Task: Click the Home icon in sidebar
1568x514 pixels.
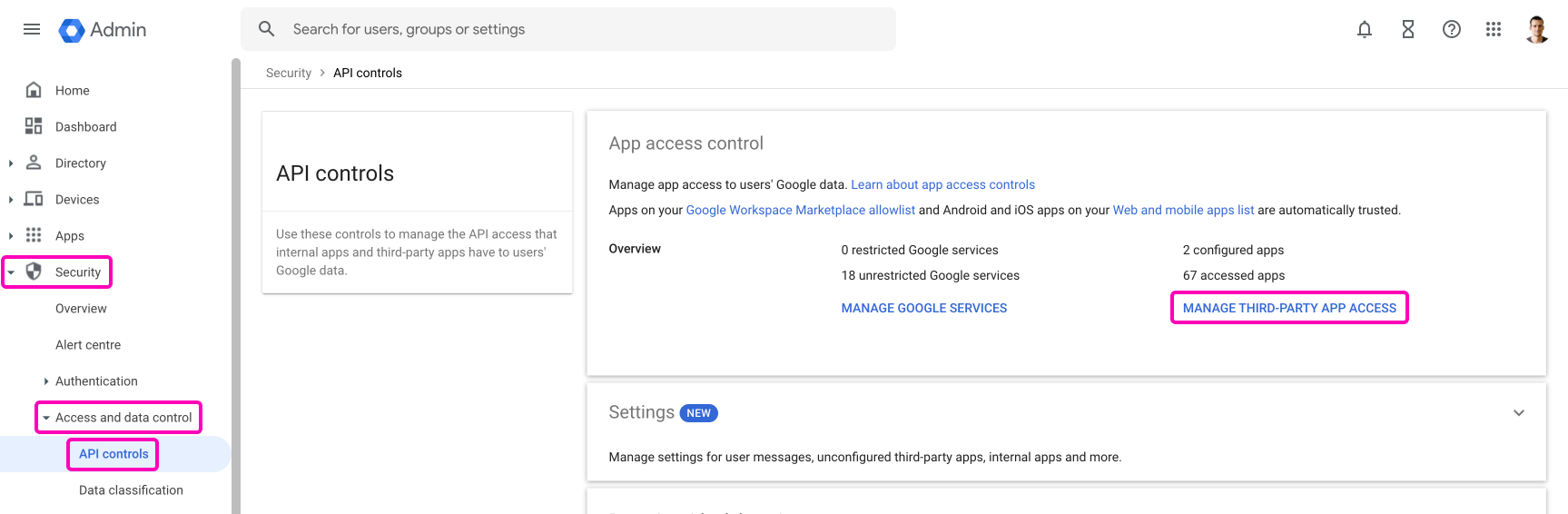Action: pyautogui.click(x=34, y=90)
